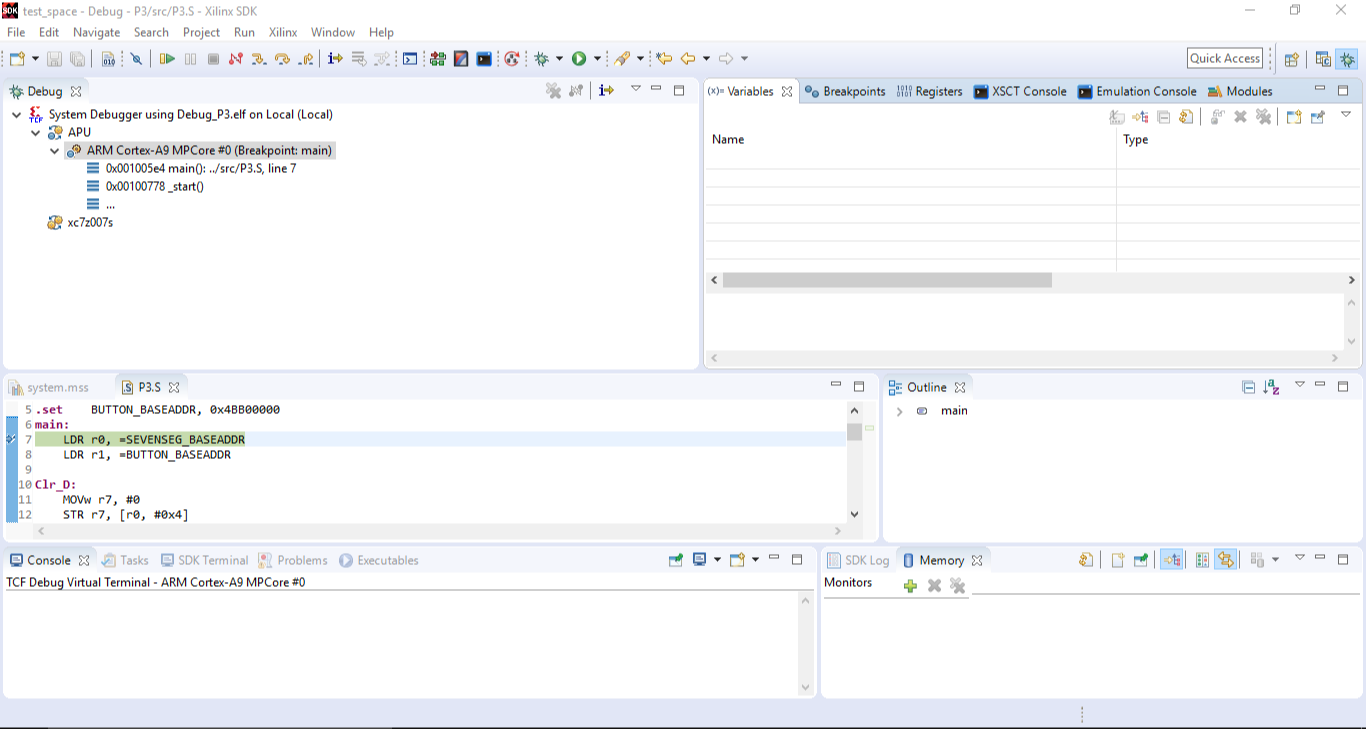Switch to the Debug perspective icon
This screenshot has width=1366, height=729.
point(1348,59)
